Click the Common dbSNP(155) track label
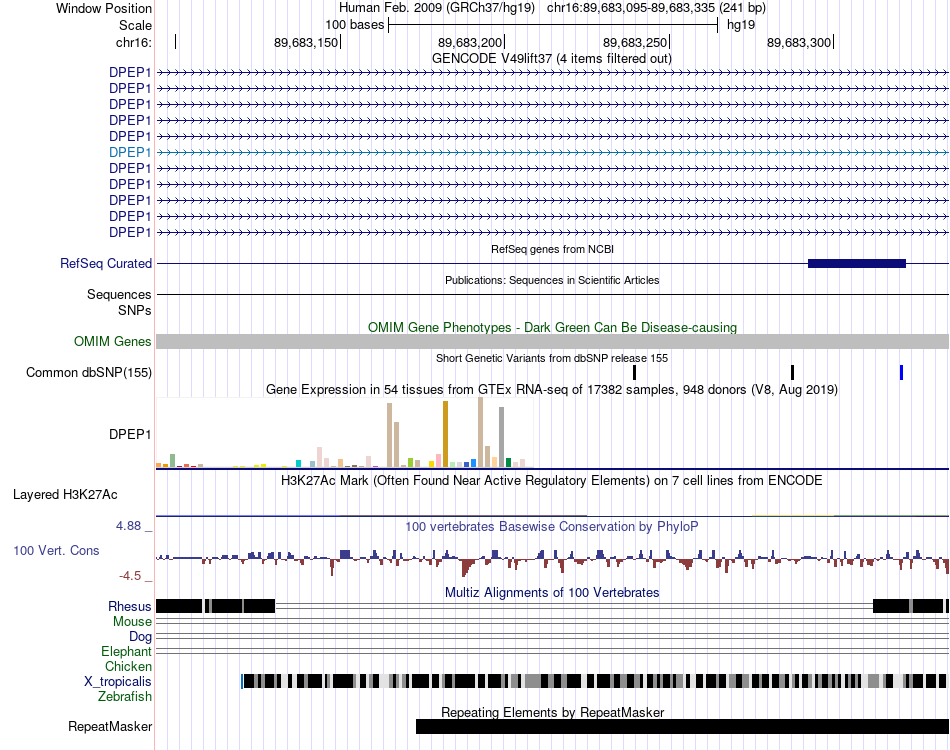 pos(88,373)
